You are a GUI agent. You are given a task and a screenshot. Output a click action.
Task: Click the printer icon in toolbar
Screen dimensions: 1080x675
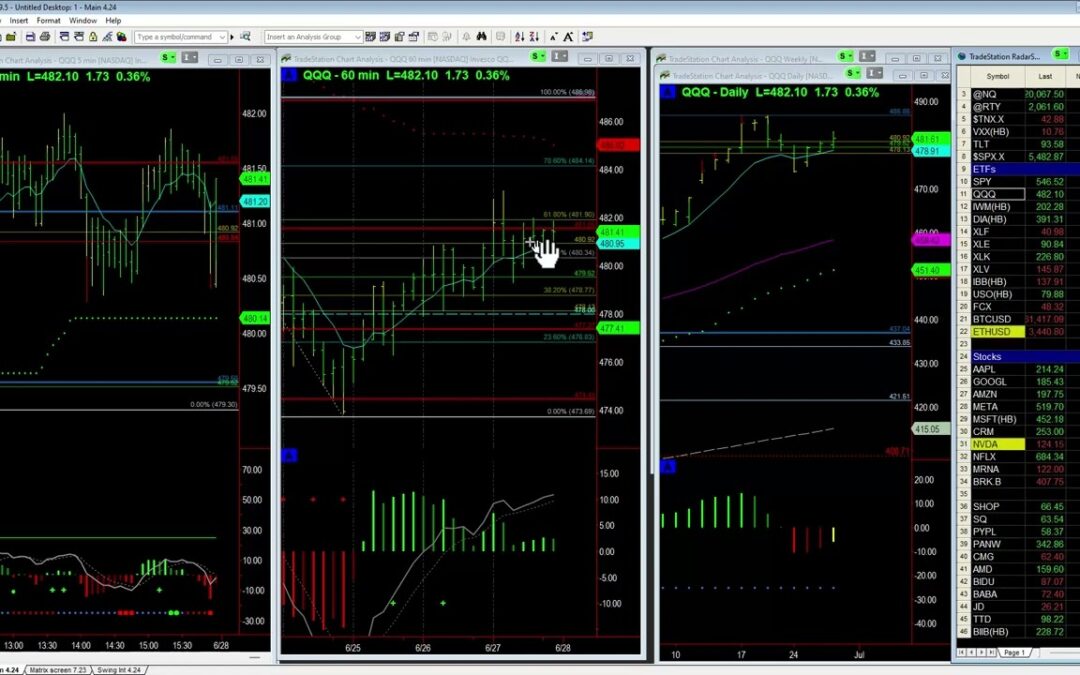pos(46,37)
